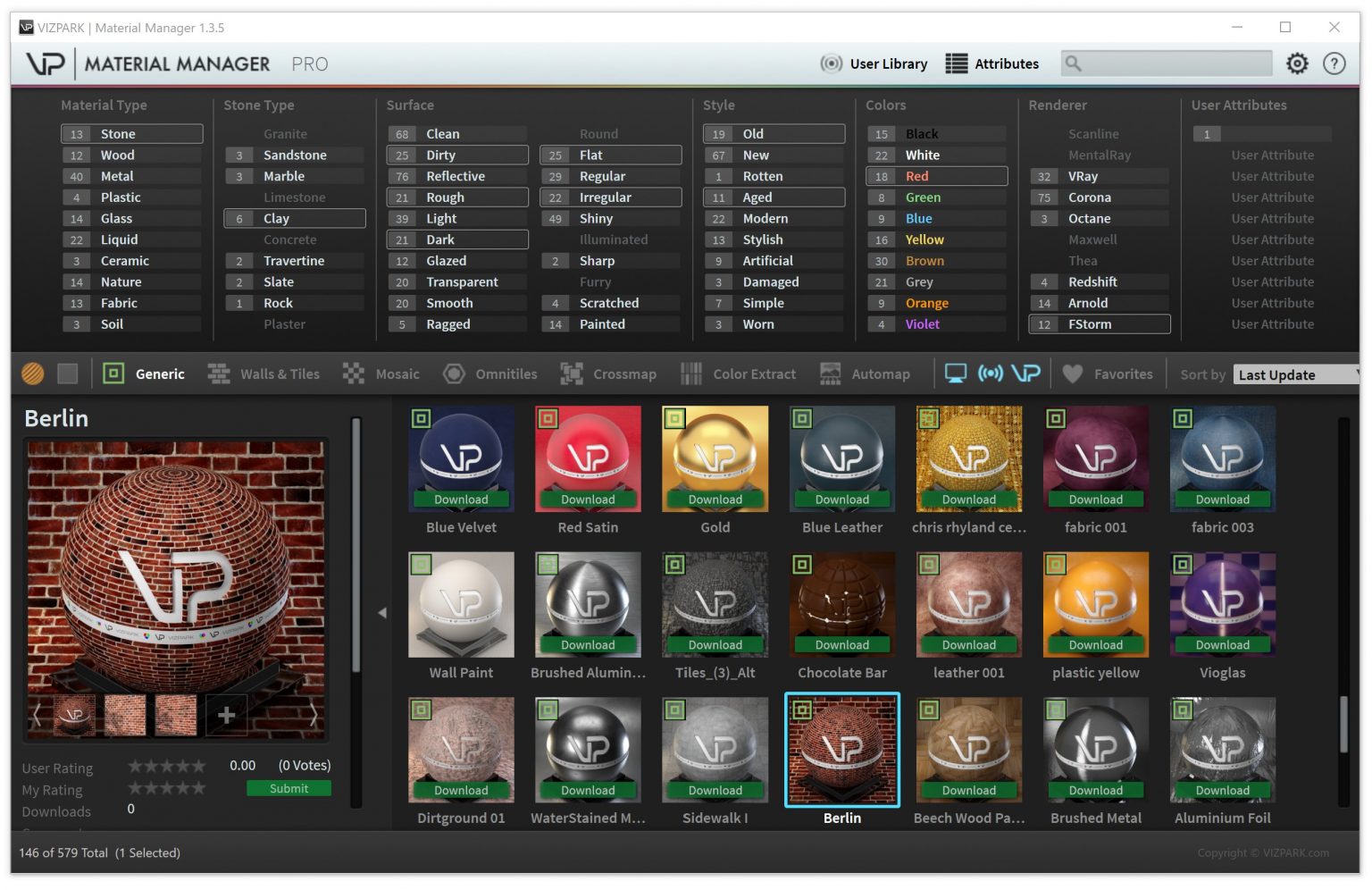Download the Berlin material
1372x890 pixels.
click(x=842, y=790)
